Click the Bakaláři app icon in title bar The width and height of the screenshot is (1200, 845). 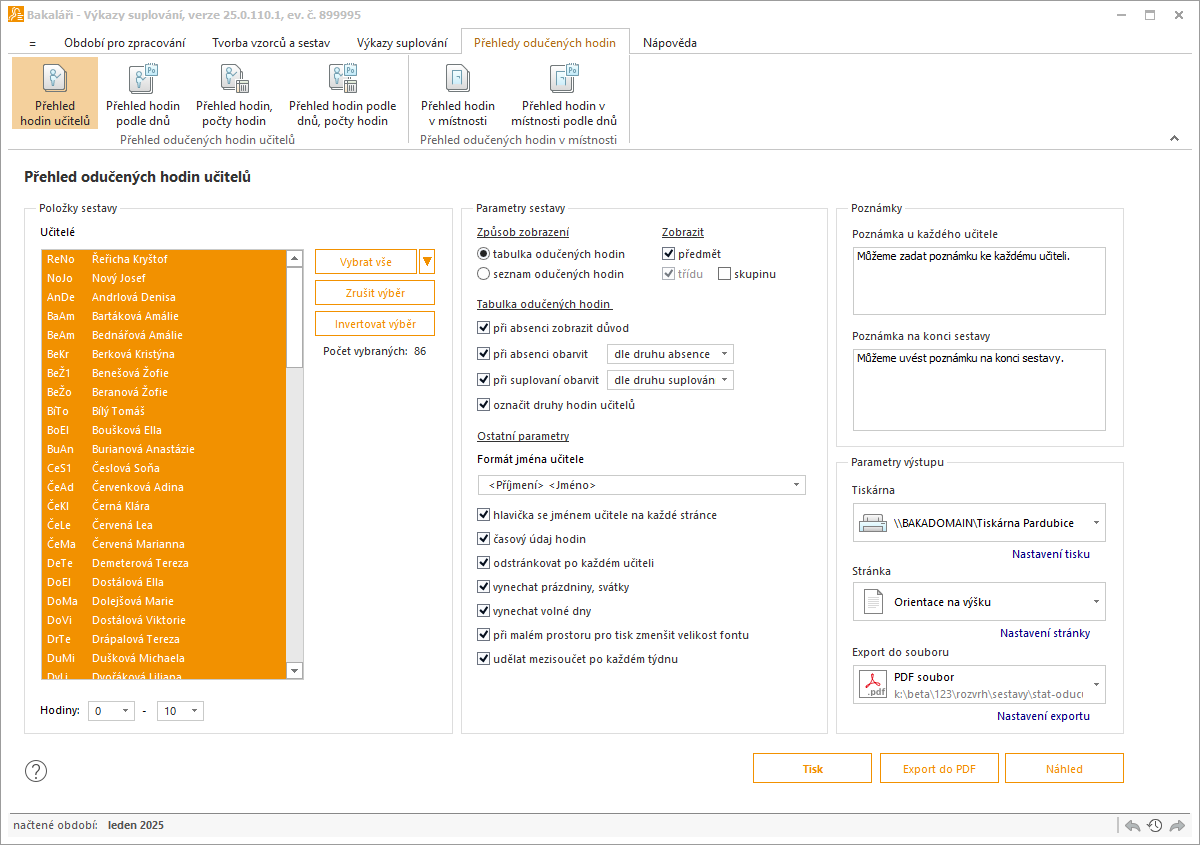(16, 15)
